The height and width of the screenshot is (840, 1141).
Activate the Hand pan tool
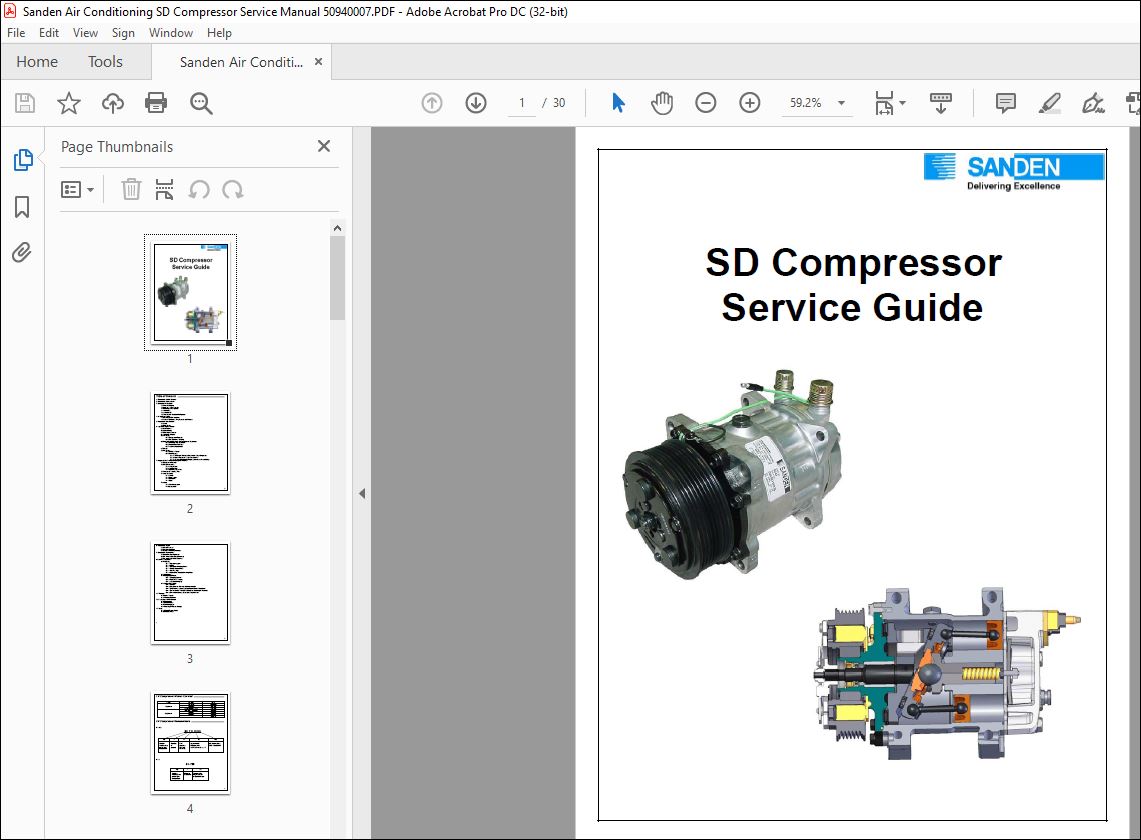click(x=661, y=103)
